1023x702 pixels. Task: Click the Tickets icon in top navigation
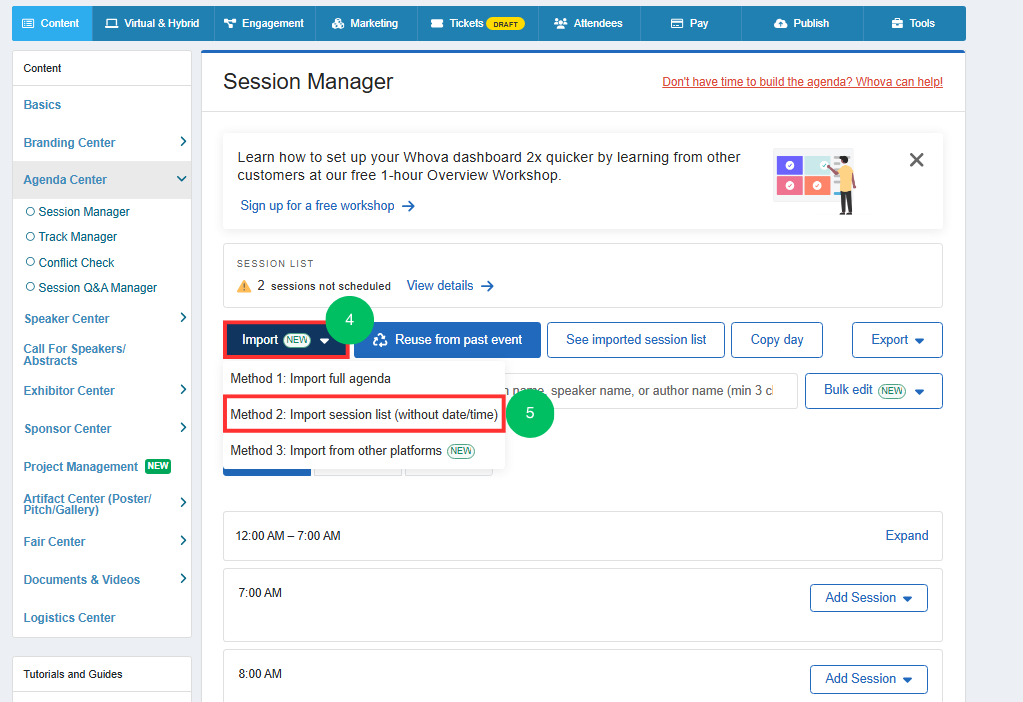[x=436, y=23]
